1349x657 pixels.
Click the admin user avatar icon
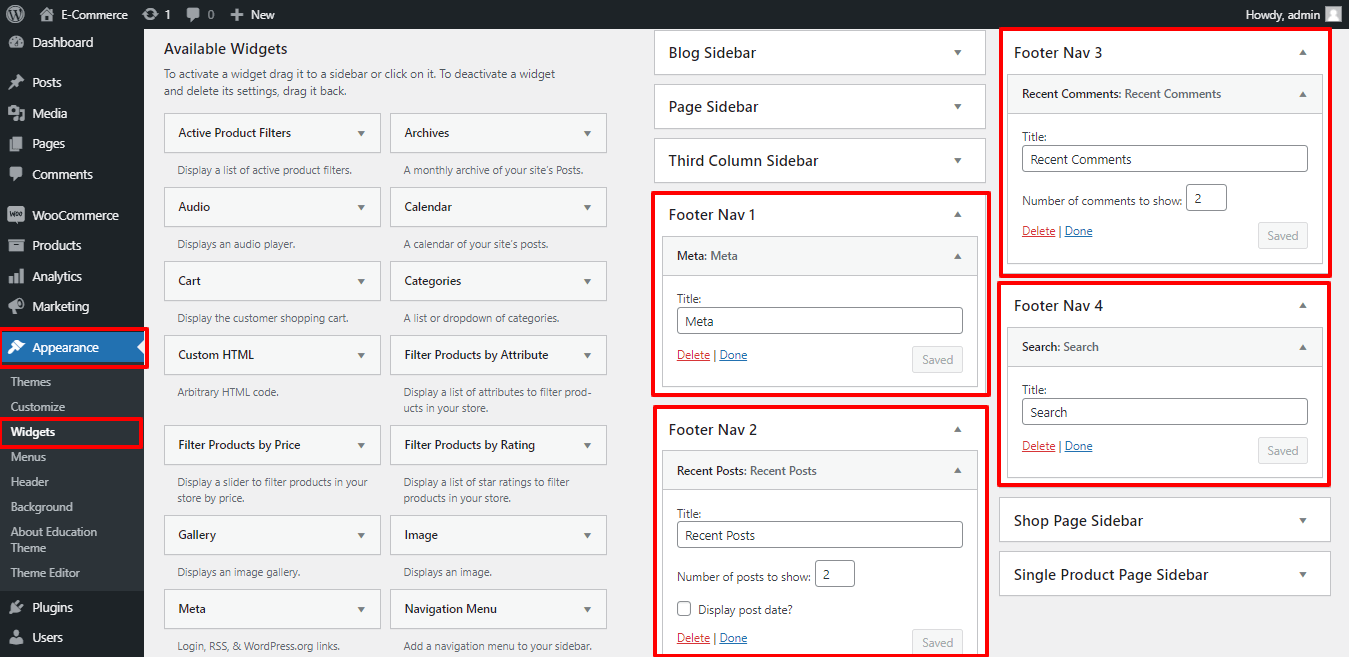coord(1333,14)
